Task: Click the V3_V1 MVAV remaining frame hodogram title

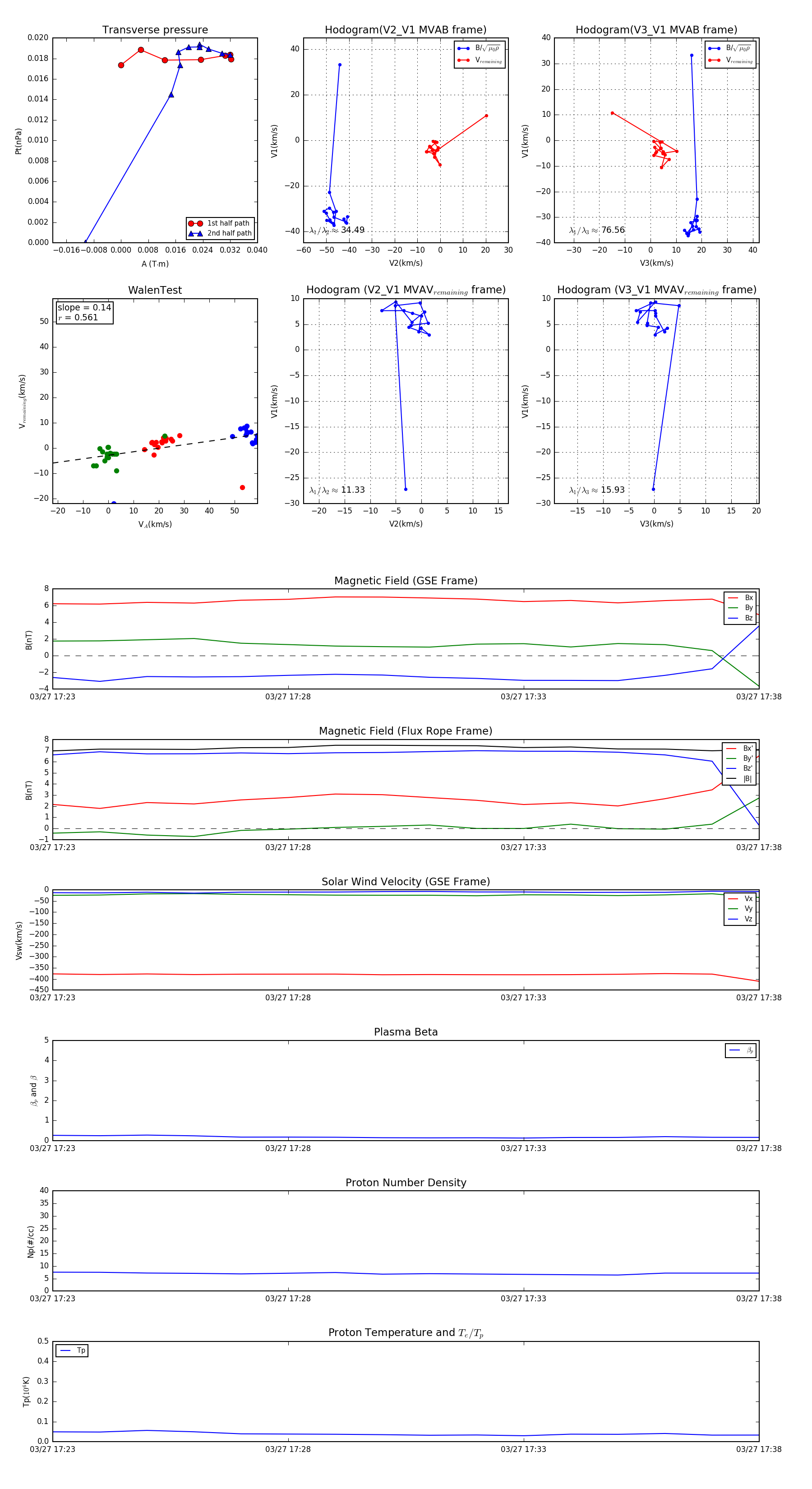Action: pos(656,290)
